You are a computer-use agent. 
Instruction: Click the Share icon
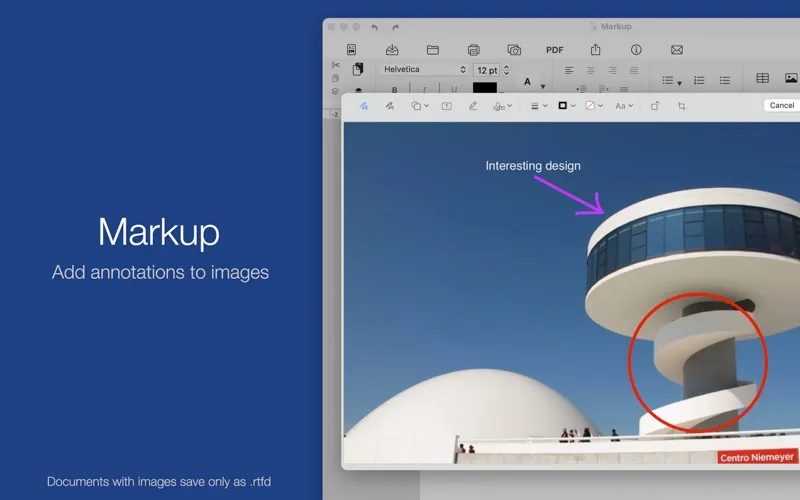595,49
